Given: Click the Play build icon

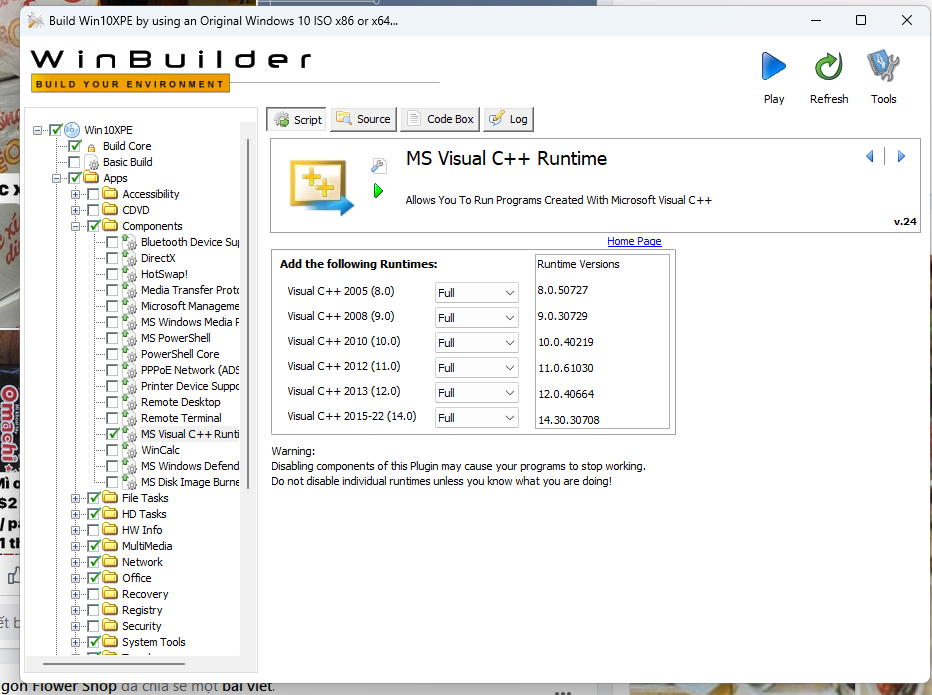Looking at the screenshot, I should coord(773,66).
